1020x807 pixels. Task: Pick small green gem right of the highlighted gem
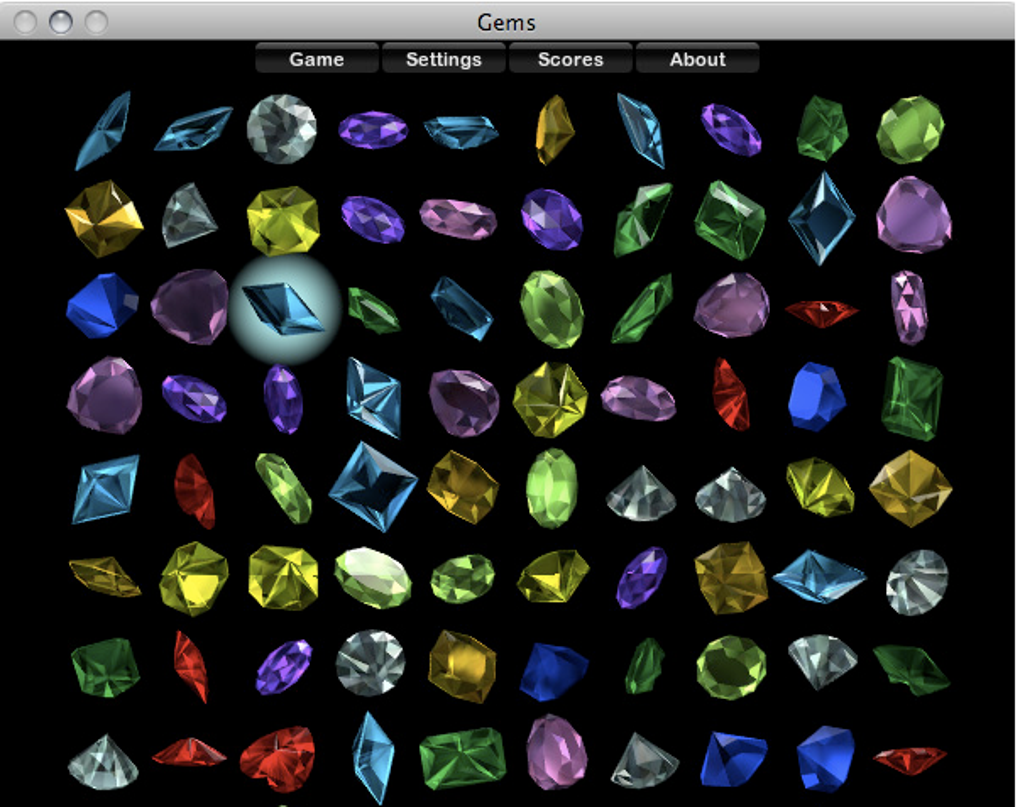(x=373, y=310)
